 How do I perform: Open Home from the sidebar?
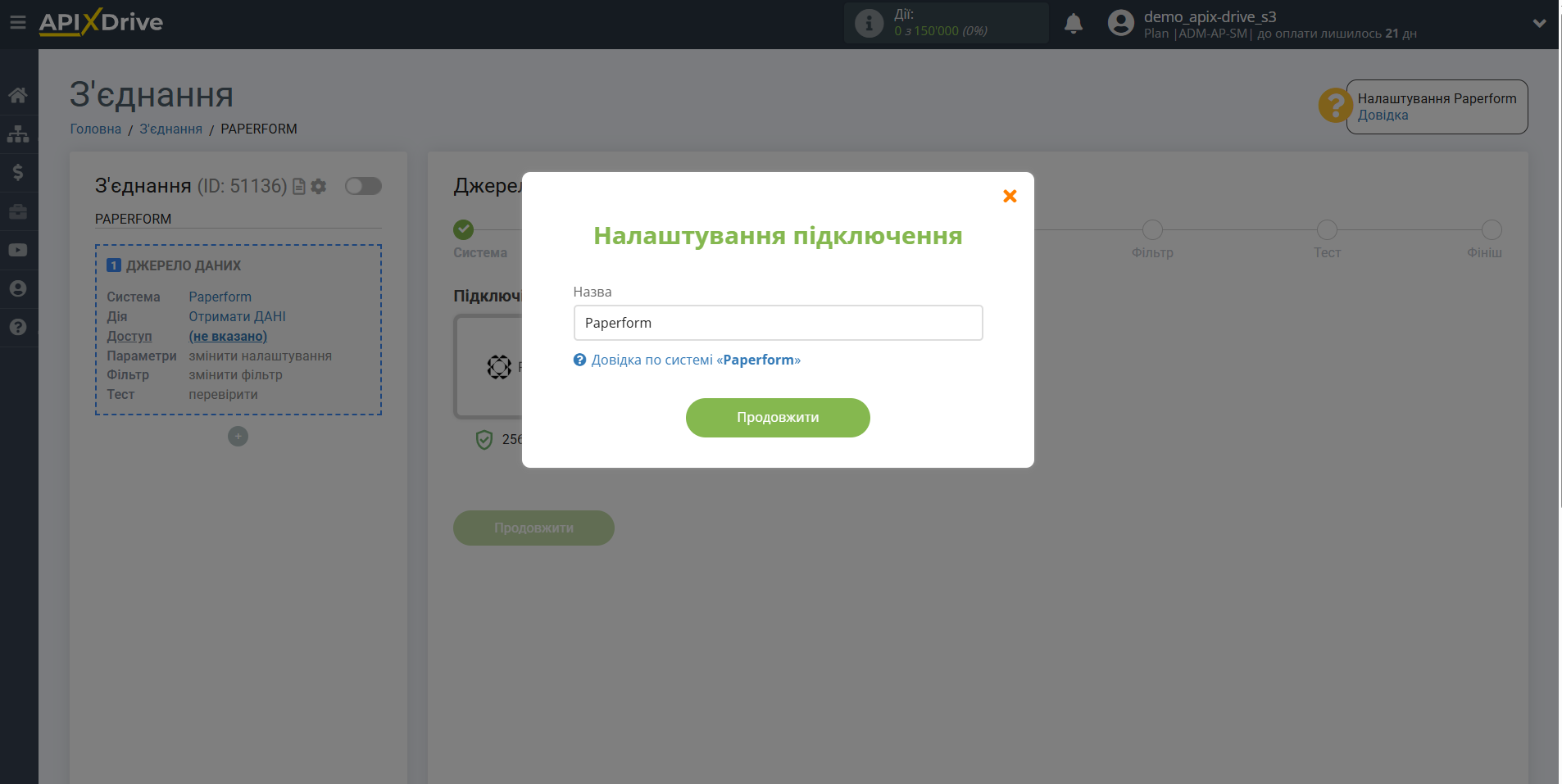point(18,95)
